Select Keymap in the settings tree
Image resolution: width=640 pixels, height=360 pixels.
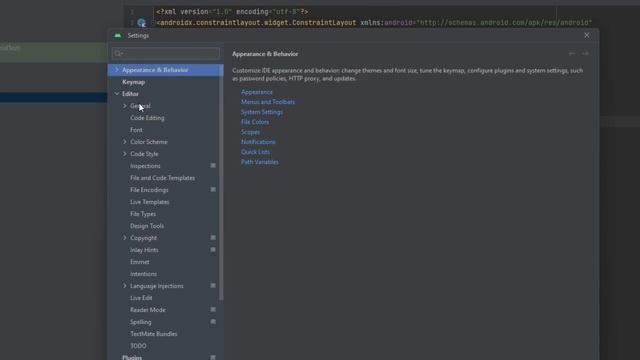[x=133, y=82]
